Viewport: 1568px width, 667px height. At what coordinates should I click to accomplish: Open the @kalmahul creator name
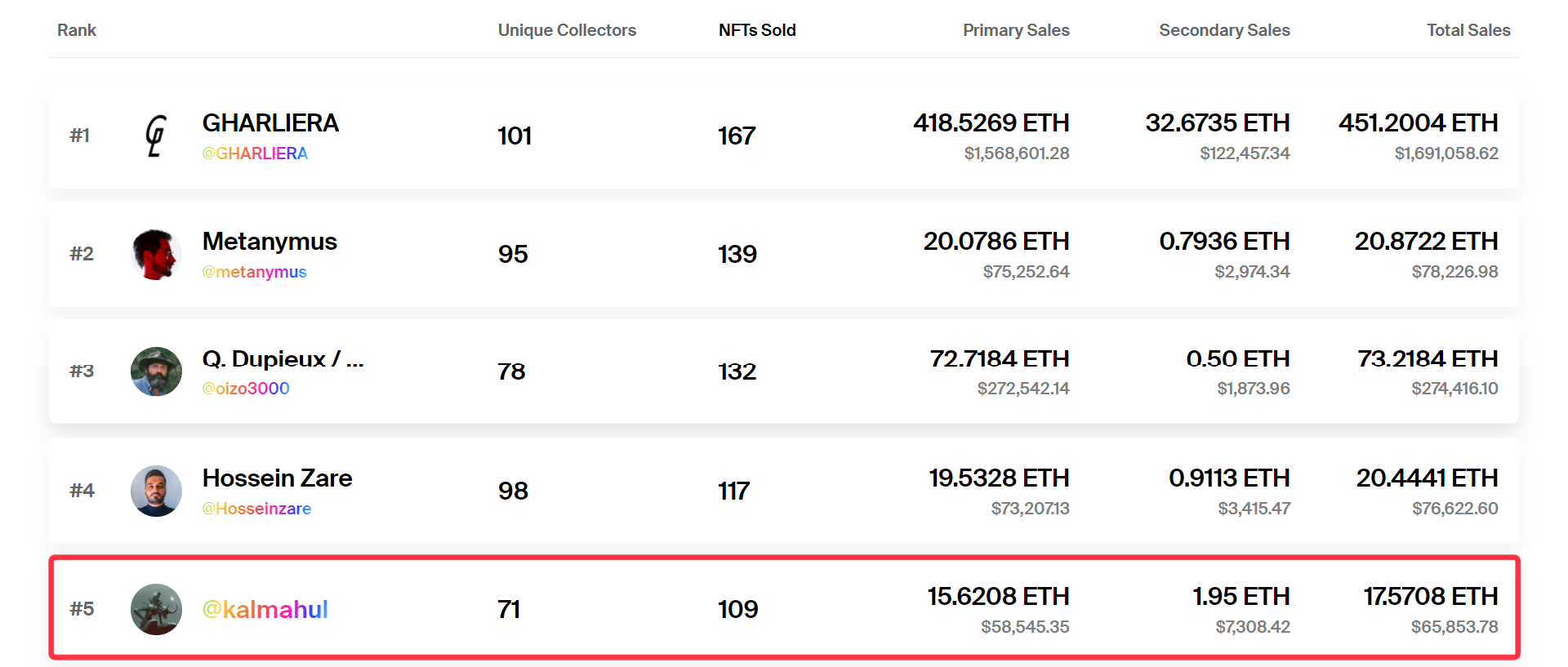point(265,609)
